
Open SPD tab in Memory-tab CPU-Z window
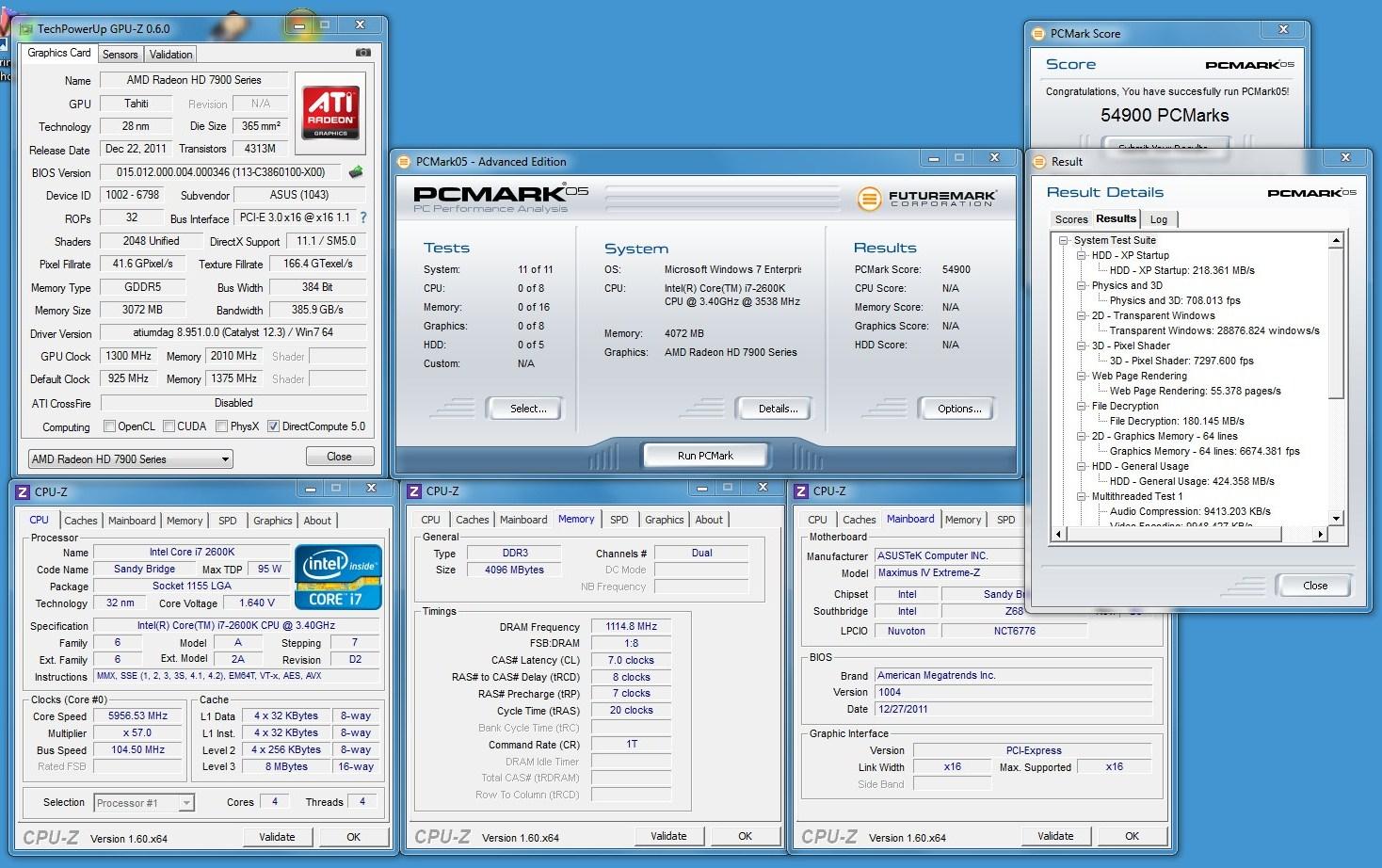coord(619,520)
